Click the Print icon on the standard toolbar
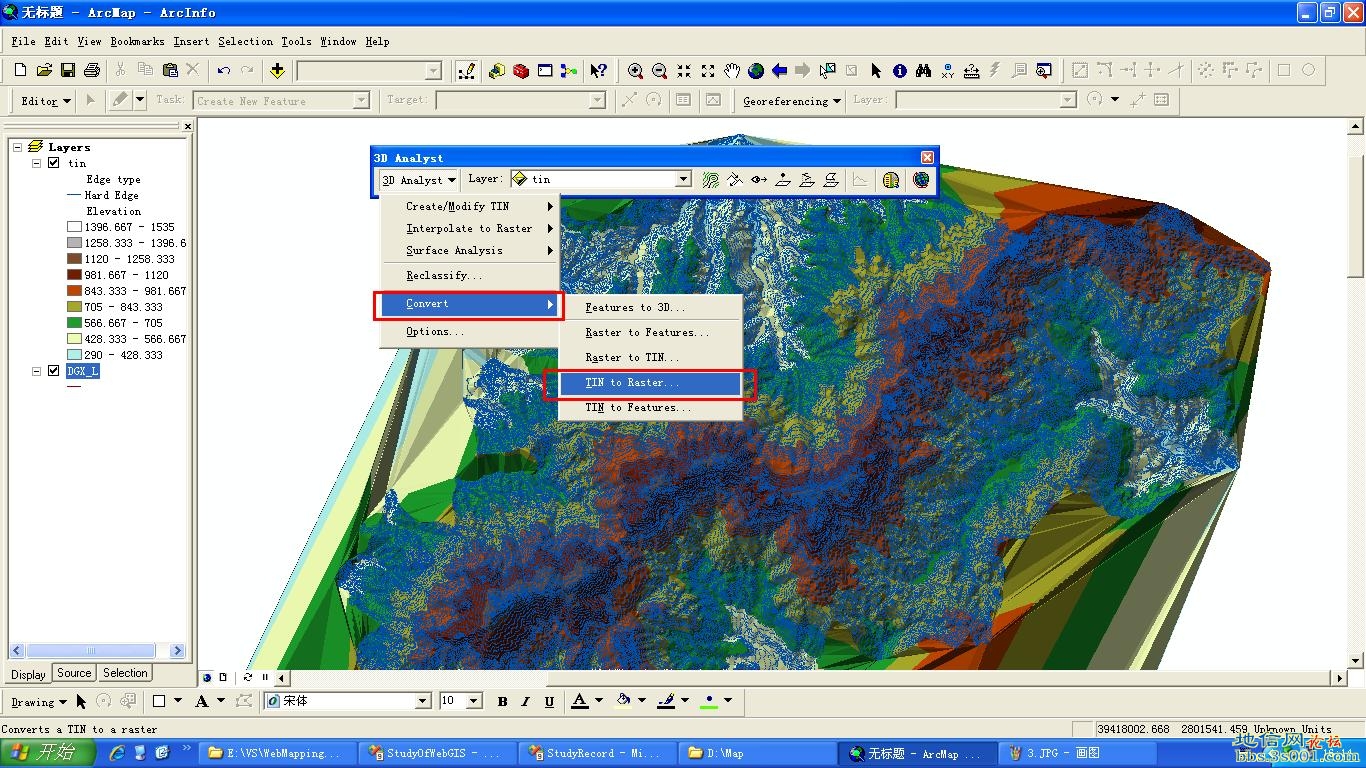Viewport: 1366px width, 768px height. (x=92, y=70)
